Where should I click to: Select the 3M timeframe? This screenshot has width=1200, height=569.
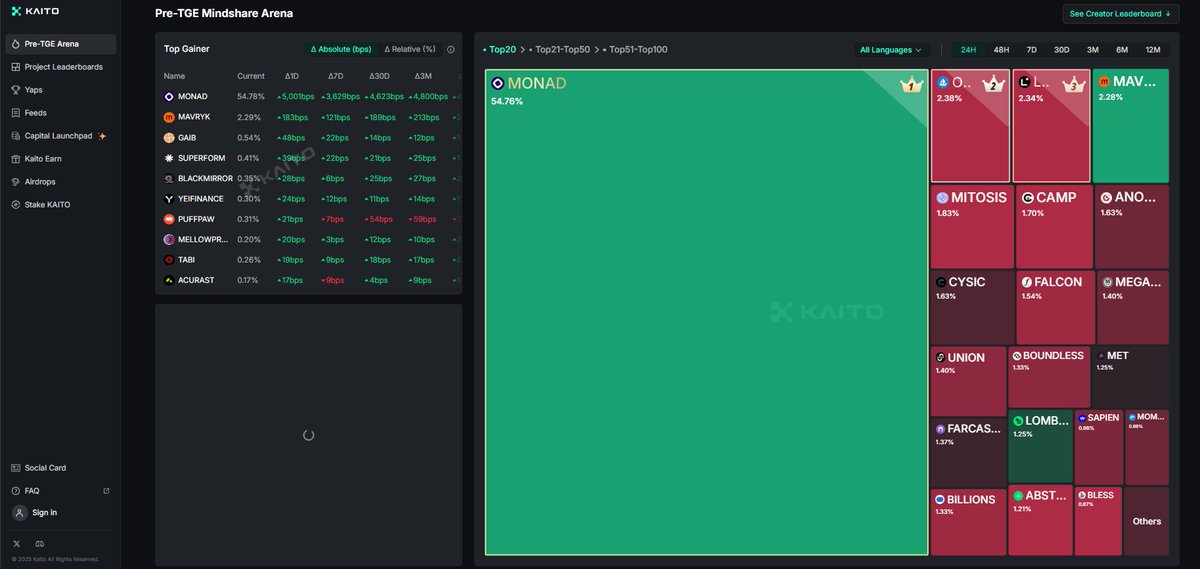[1093, 50]
